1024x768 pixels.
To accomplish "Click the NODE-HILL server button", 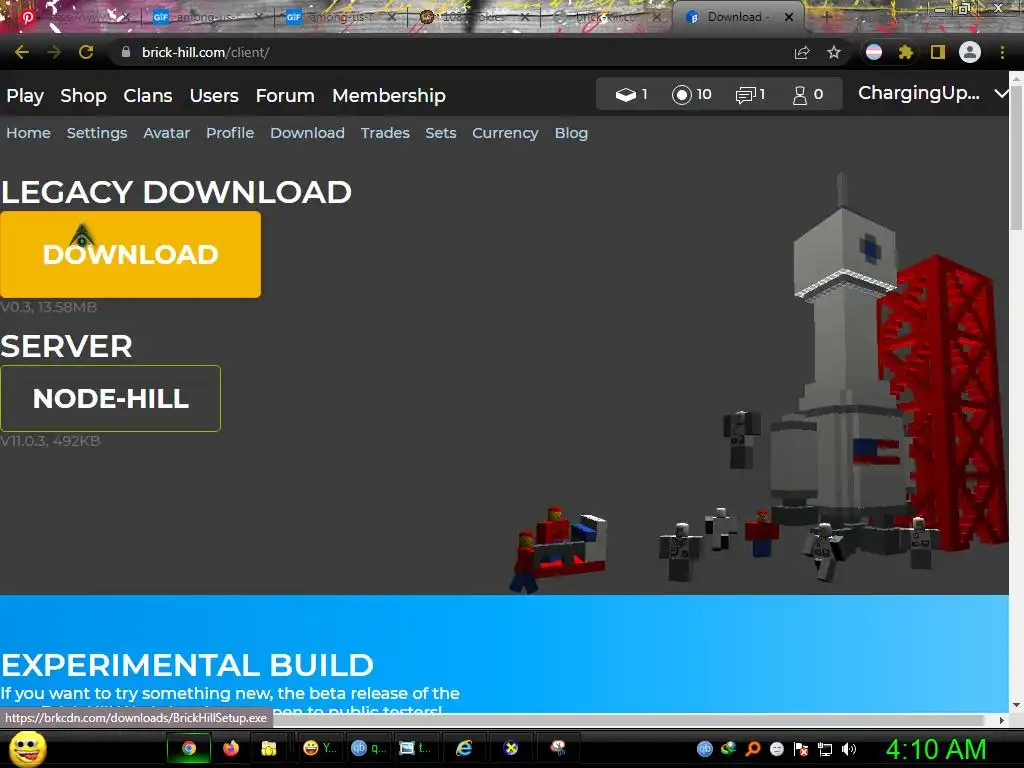I will [110, 398].
